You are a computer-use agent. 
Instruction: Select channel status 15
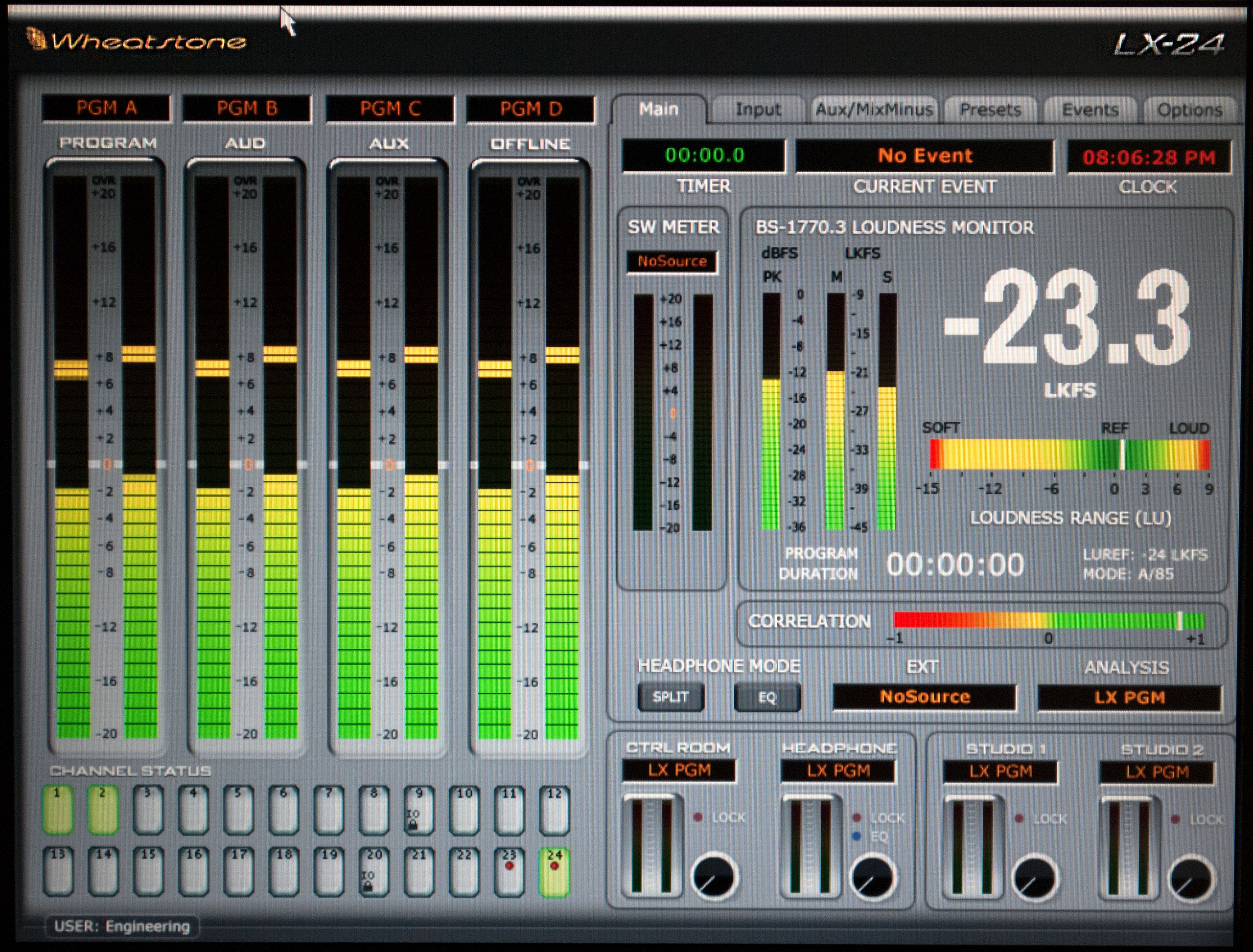148,872
